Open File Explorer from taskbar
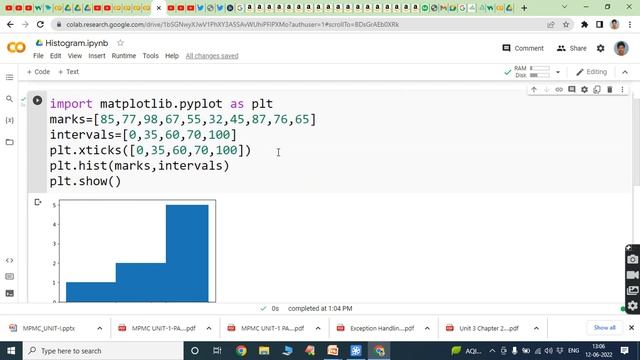Screen dimensions: 640x360 pos(264,351)
